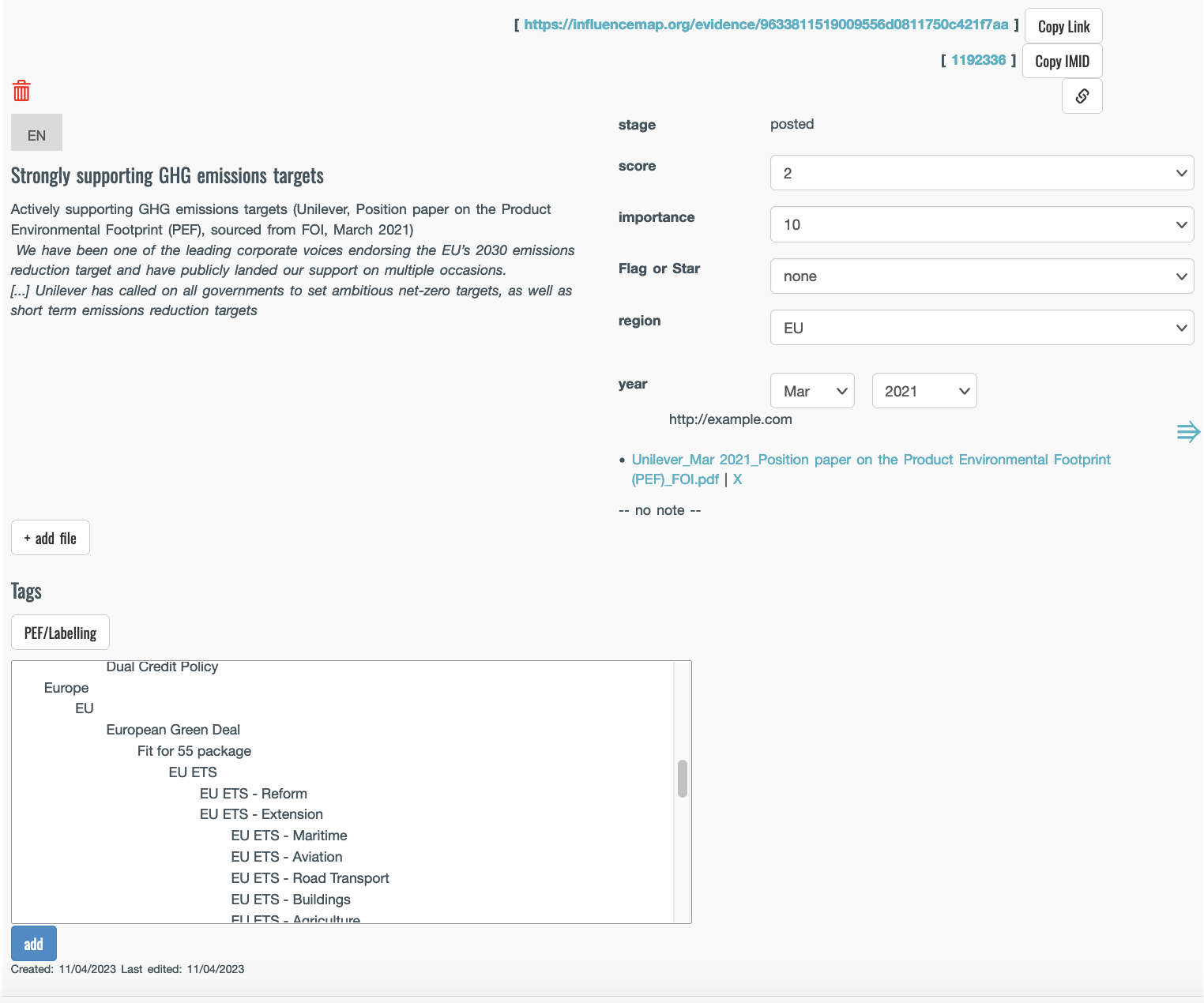1204x1003 pixels.
Task: Click the '-- no note --' text
Action: [x=660, y=510]
